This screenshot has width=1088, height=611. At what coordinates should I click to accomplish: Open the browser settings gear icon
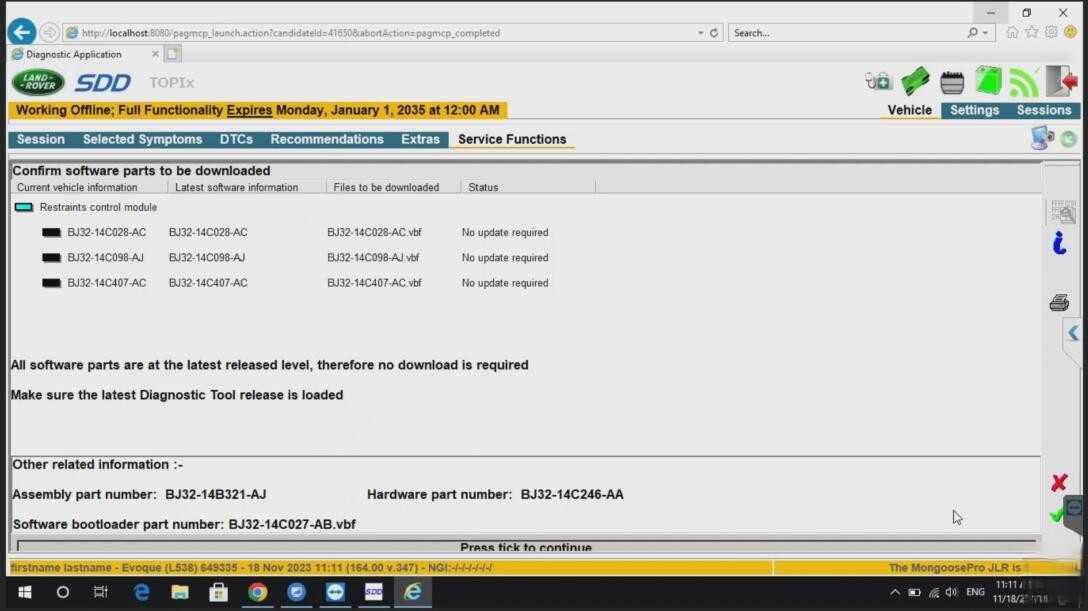tap(1051, 32)
